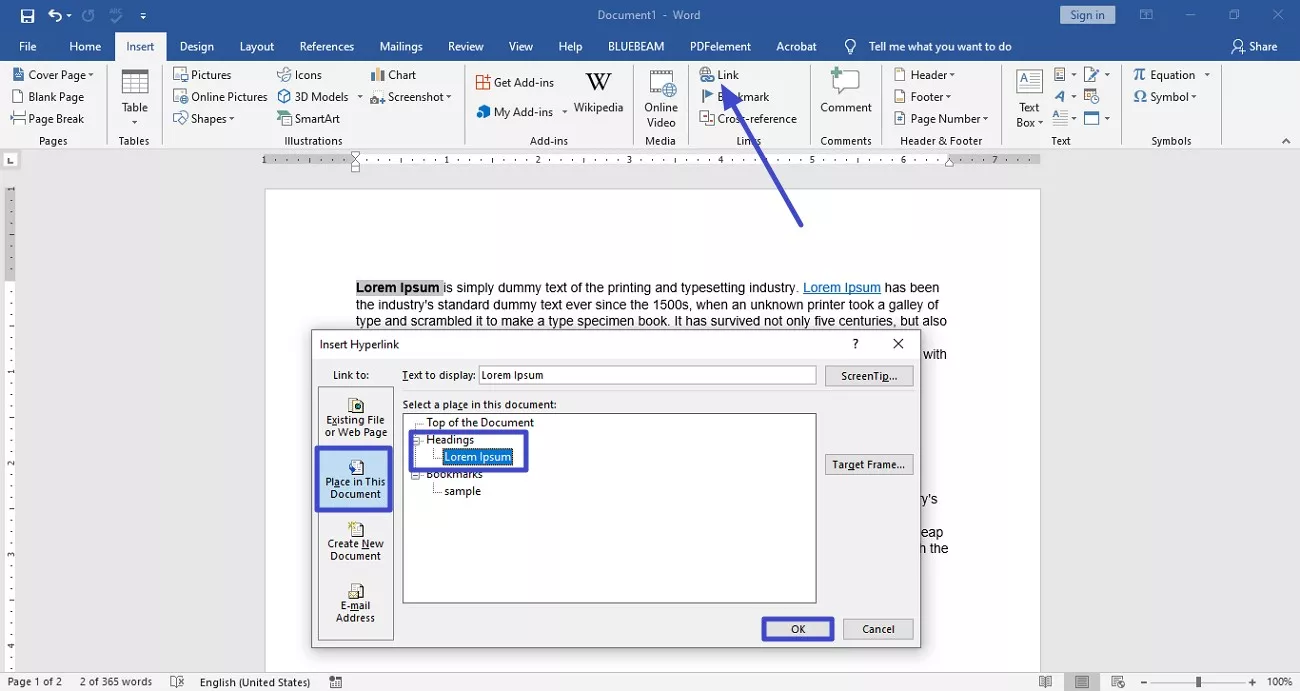This screenshot has height=691, width=1300.
Task: Open Get Add-ins store
Action: pos(515,83)
